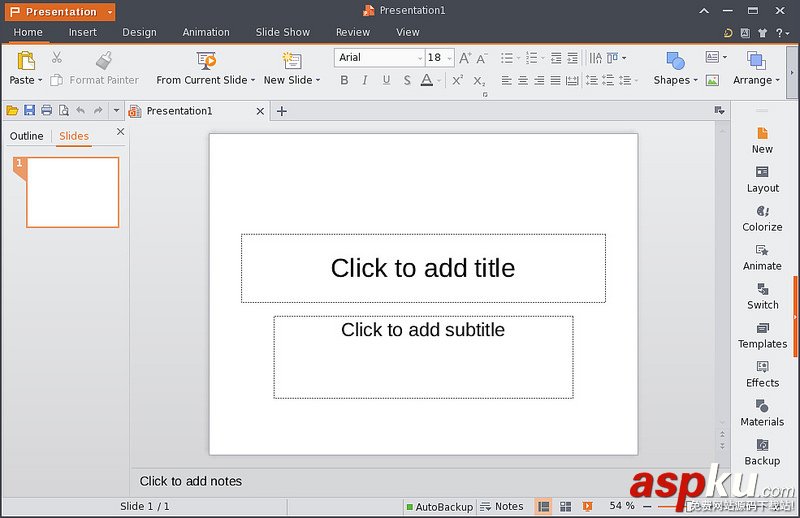This screenshot has height=518, width=800.
Task: Select slide 1 thumbnail
Action: tap(72, 192)
